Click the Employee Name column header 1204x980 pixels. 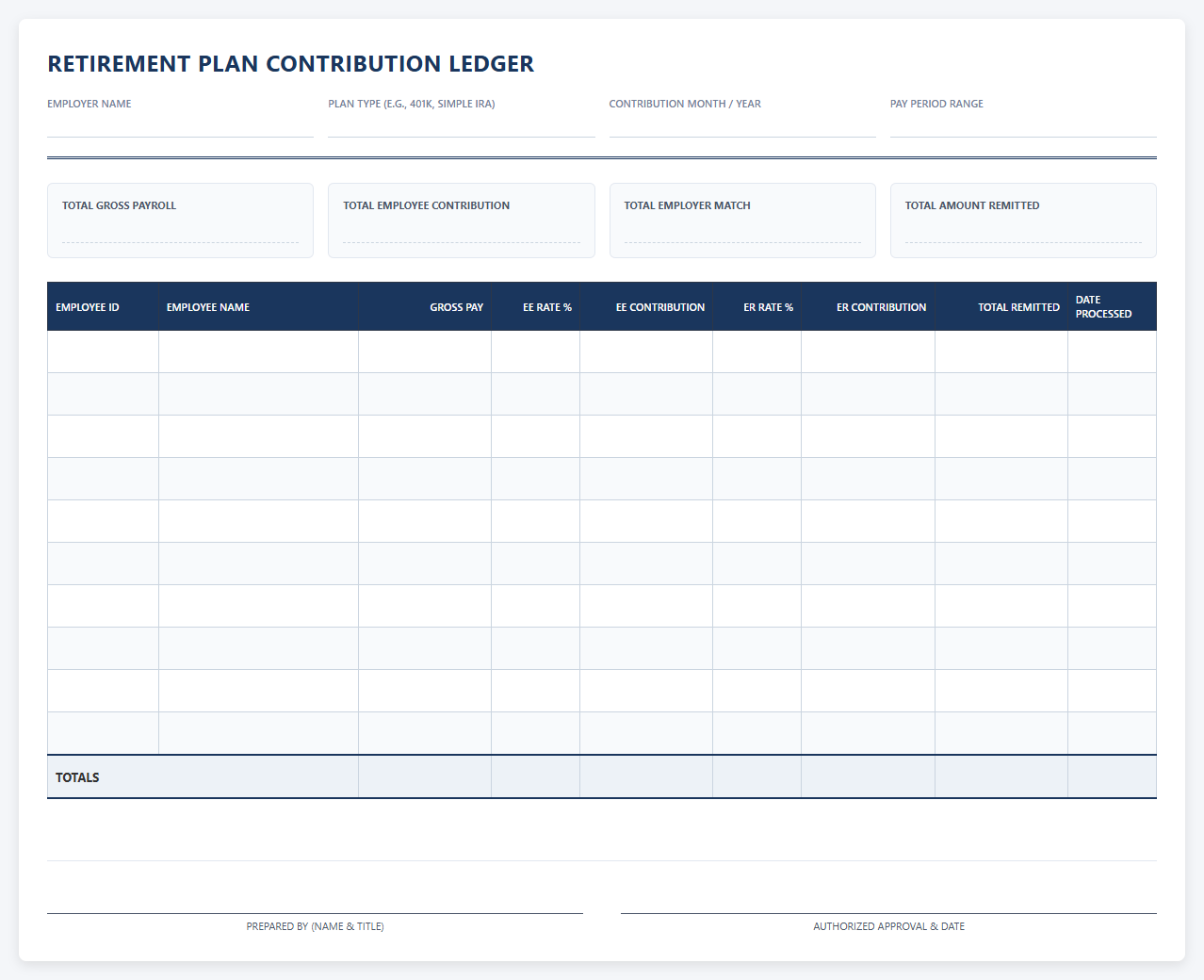click(x=258, y=307)
